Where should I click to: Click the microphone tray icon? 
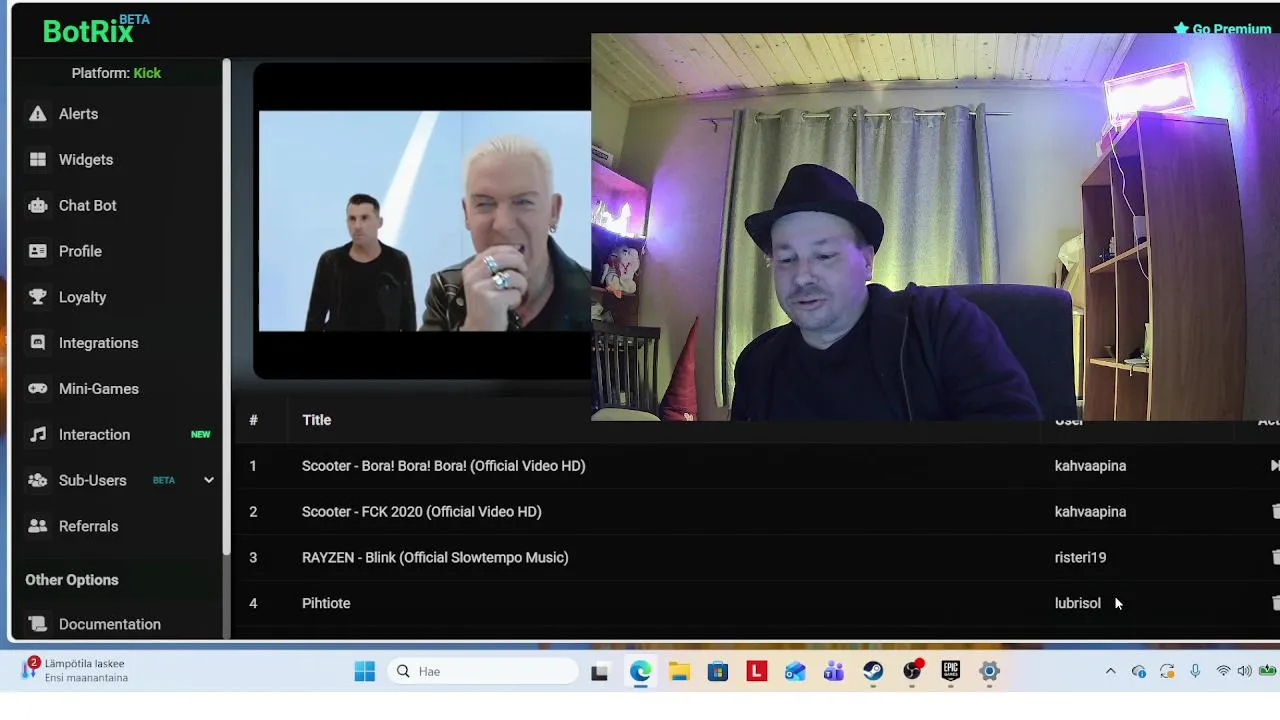1195,671
